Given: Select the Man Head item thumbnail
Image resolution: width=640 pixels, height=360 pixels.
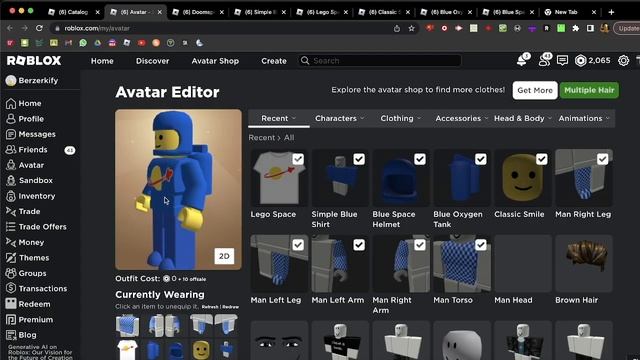Looking at the screenshot, I should 523,263.
